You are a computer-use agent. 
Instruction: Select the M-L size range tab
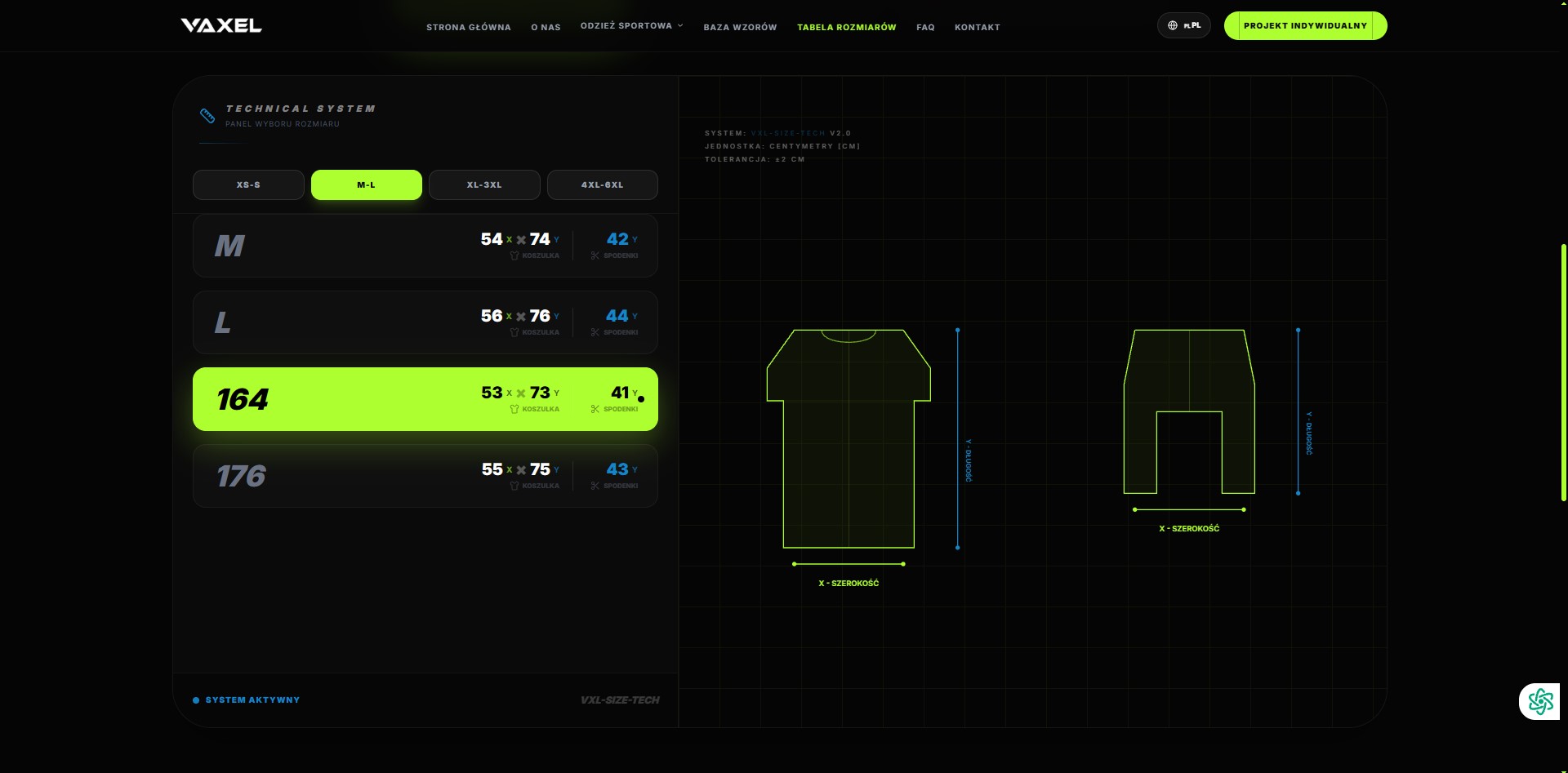(x=367, y=184)
